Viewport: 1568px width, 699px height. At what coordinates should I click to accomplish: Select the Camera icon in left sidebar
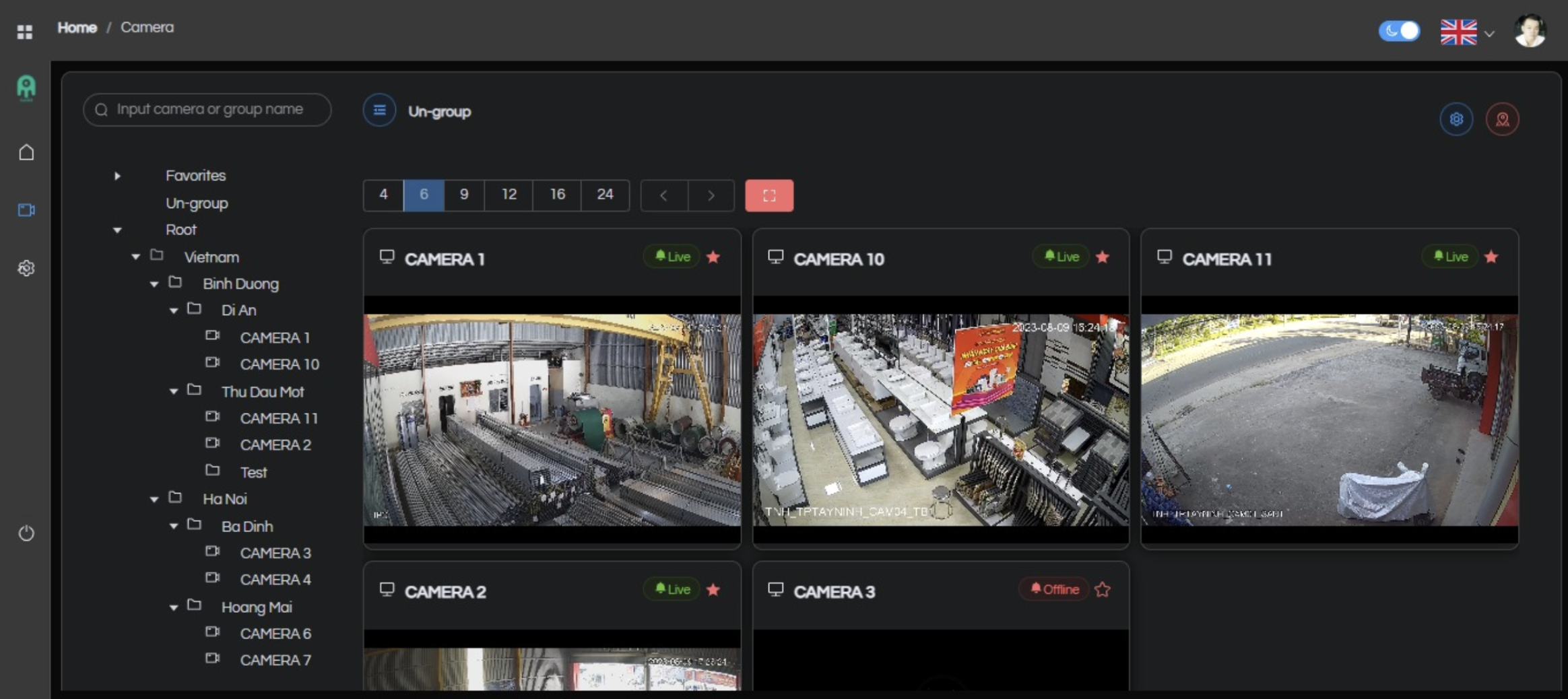point(26,210)
